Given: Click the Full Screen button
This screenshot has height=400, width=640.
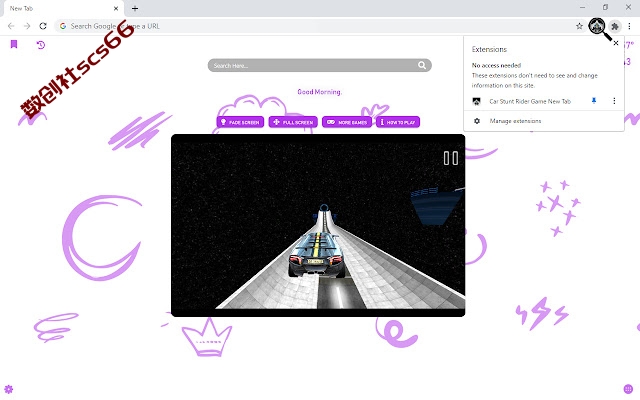Looking at the screenshot, I should (293, 122).
